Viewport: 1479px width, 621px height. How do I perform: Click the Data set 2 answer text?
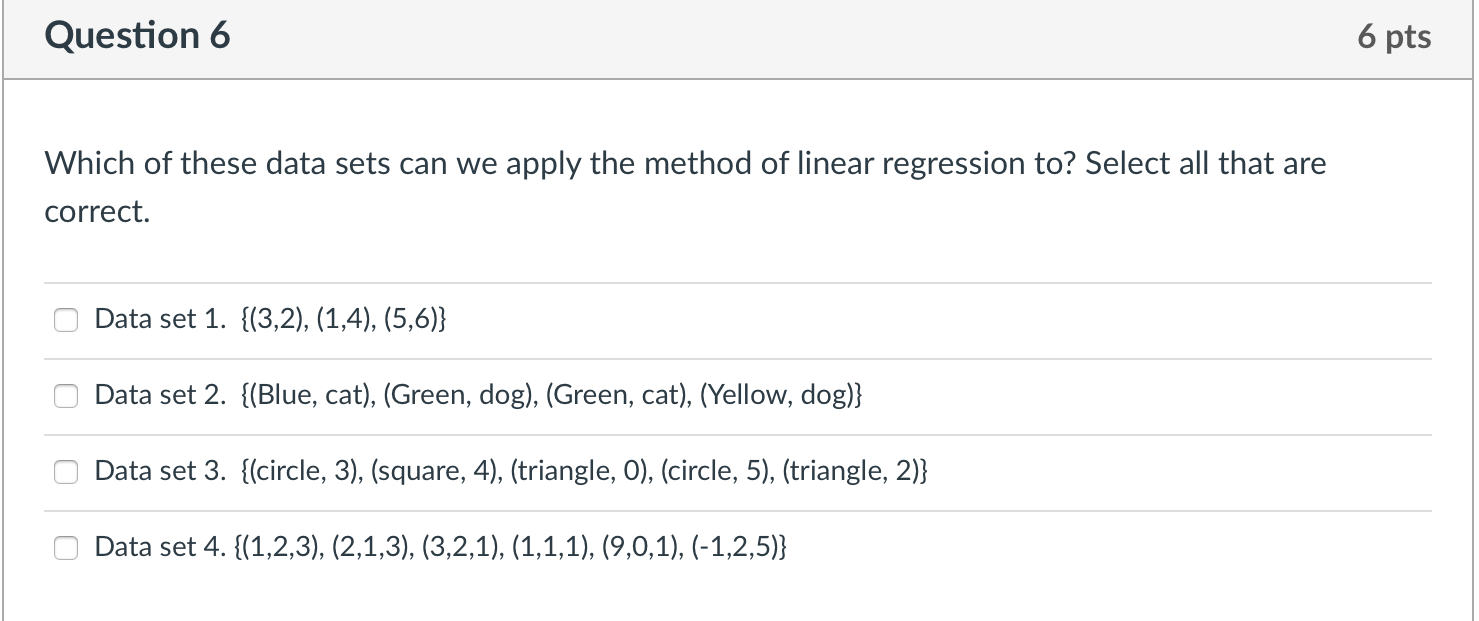pyautogui.click(x=476, y=396)
